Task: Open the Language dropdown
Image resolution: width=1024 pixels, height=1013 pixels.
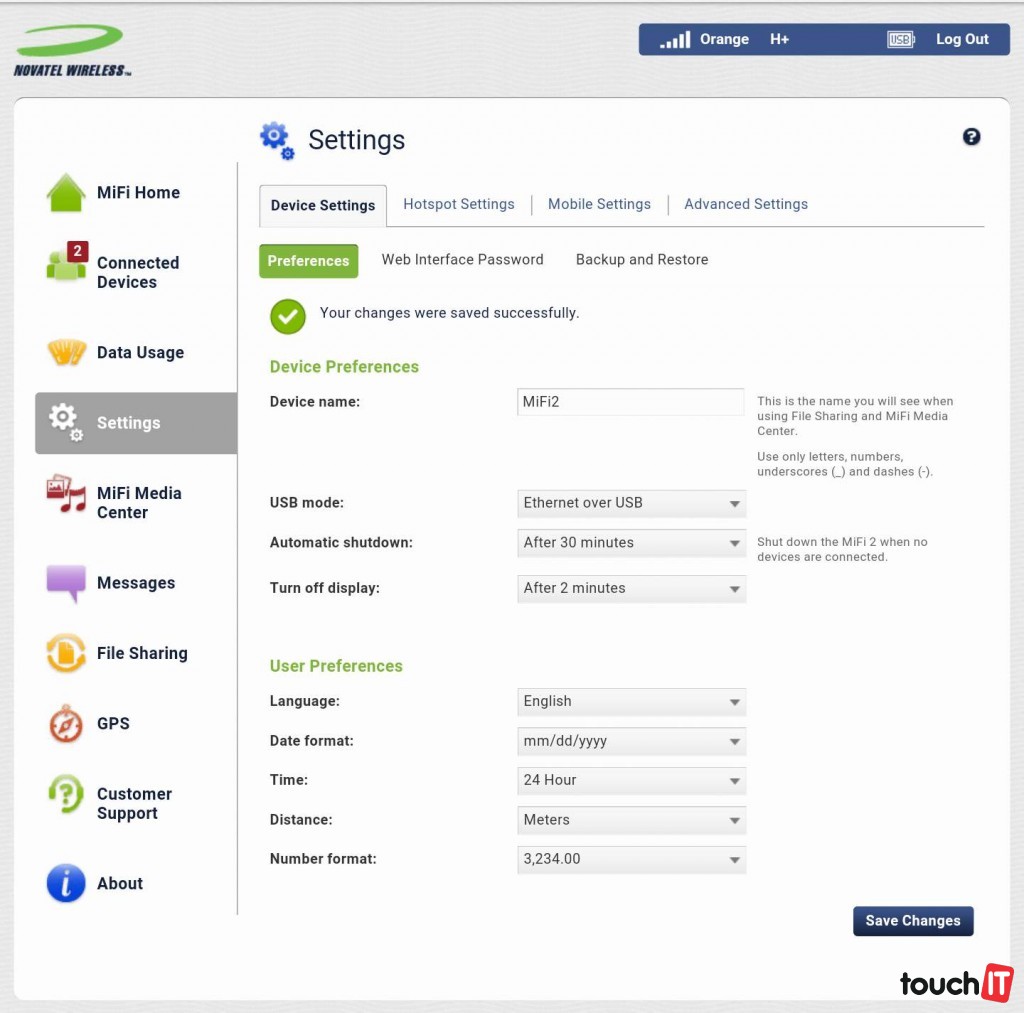Action: [631, 701]
